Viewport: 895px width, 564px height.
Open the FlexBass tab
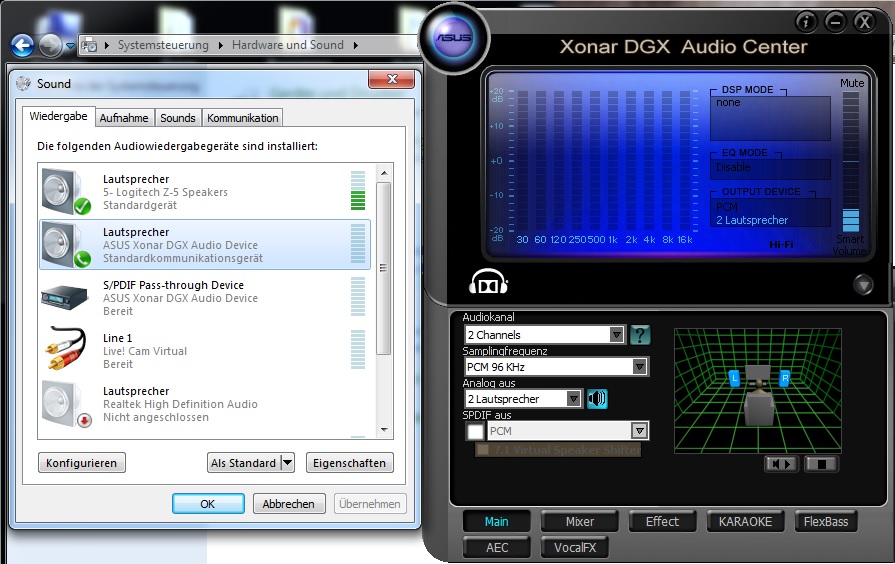826,521
